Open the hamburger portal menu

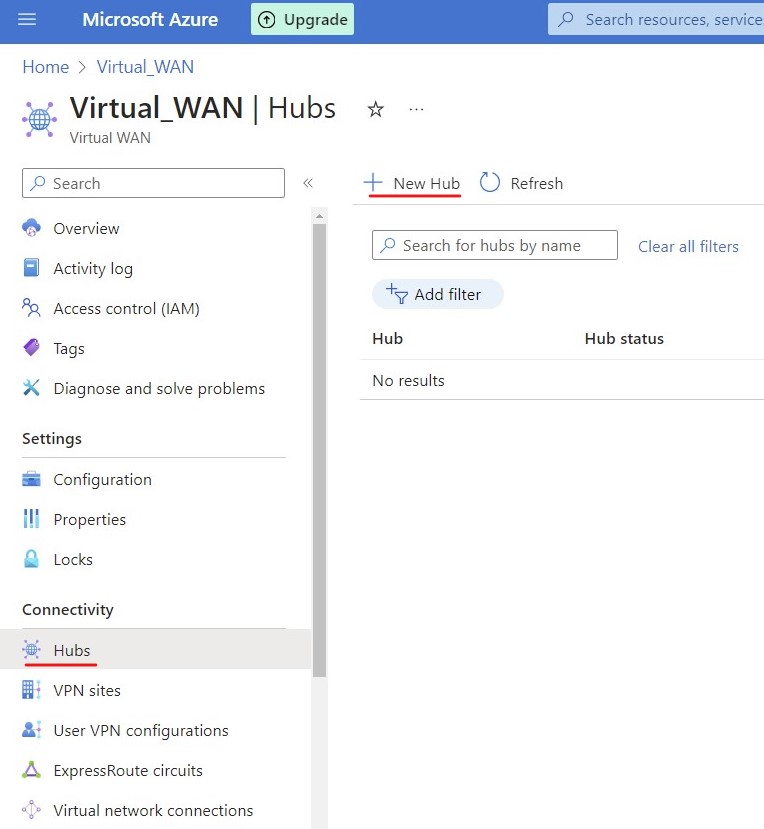27,20
